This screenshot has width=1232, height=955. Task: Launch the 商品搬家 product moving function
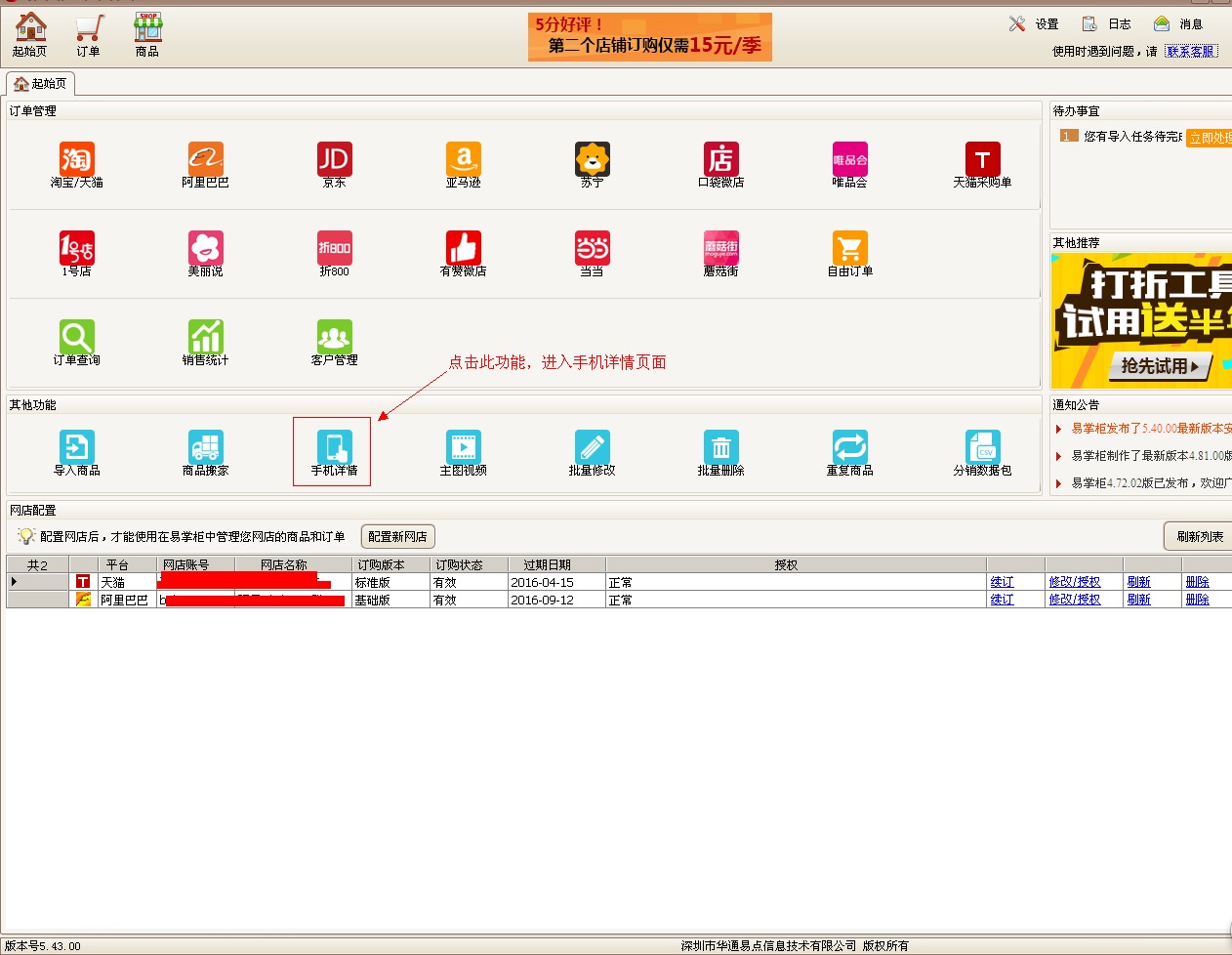[x=206, y=453]
